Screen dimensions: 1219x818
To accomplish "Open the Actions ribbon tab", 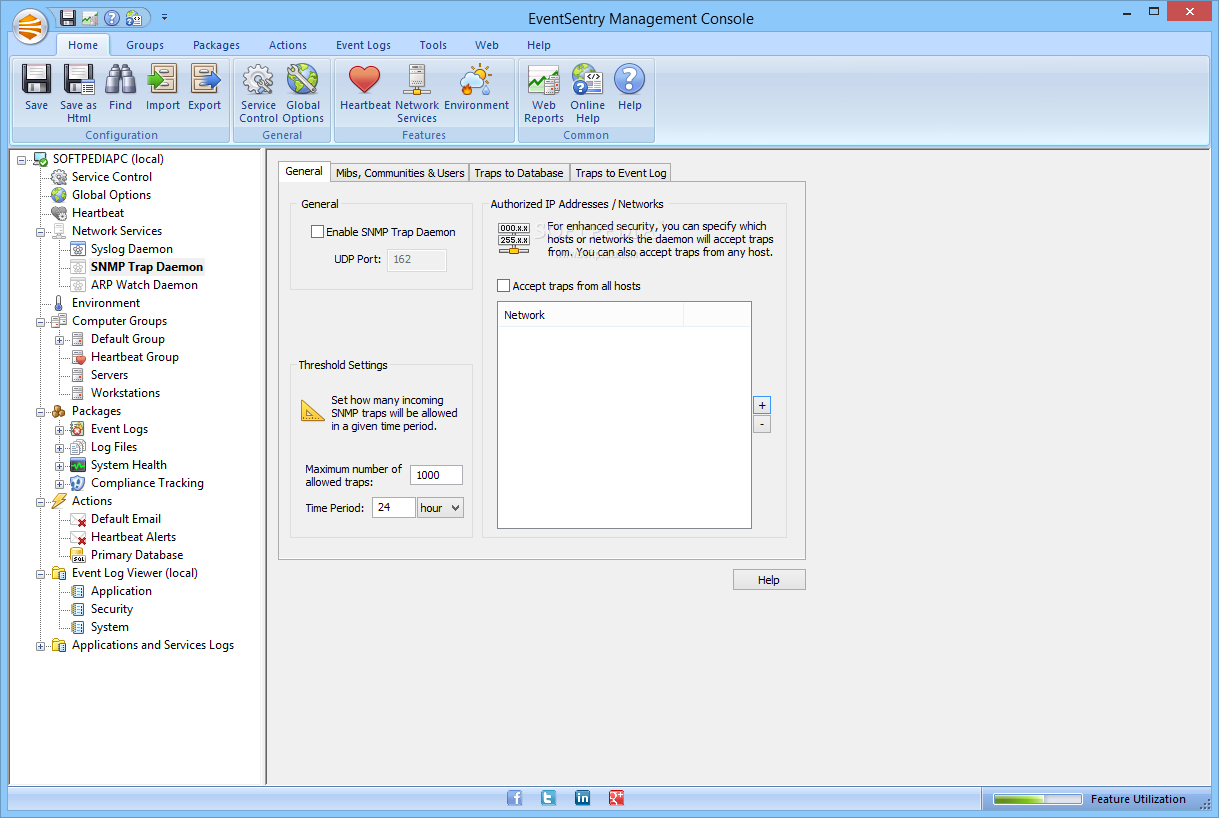I will (x=288, y=45).
